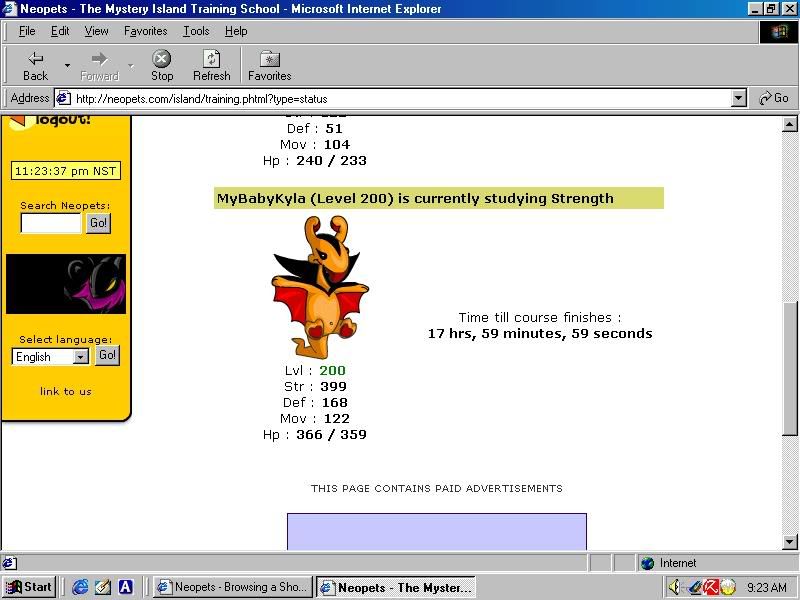The image size is (800, 600).
Task: Click the vertical scrollbar thumb
Action: [789, 368]
